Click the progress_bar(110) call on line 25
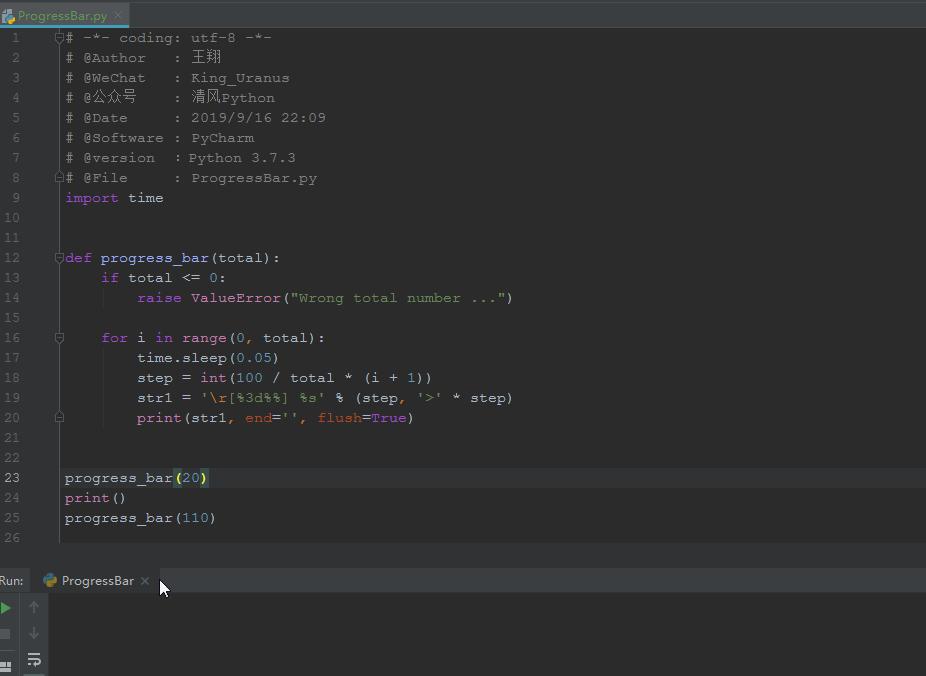The width and height of the screenshot is (926, 676). point(140,518)
